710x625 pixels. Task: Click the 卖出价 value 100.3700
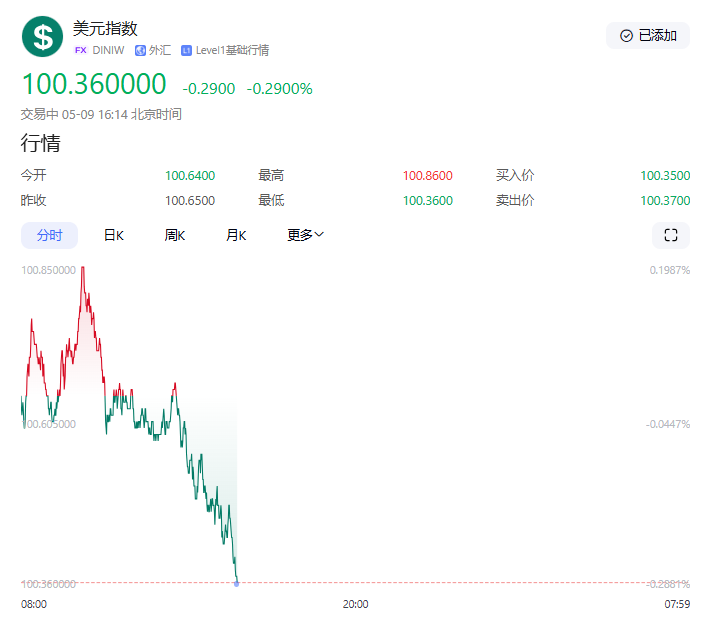664,200
